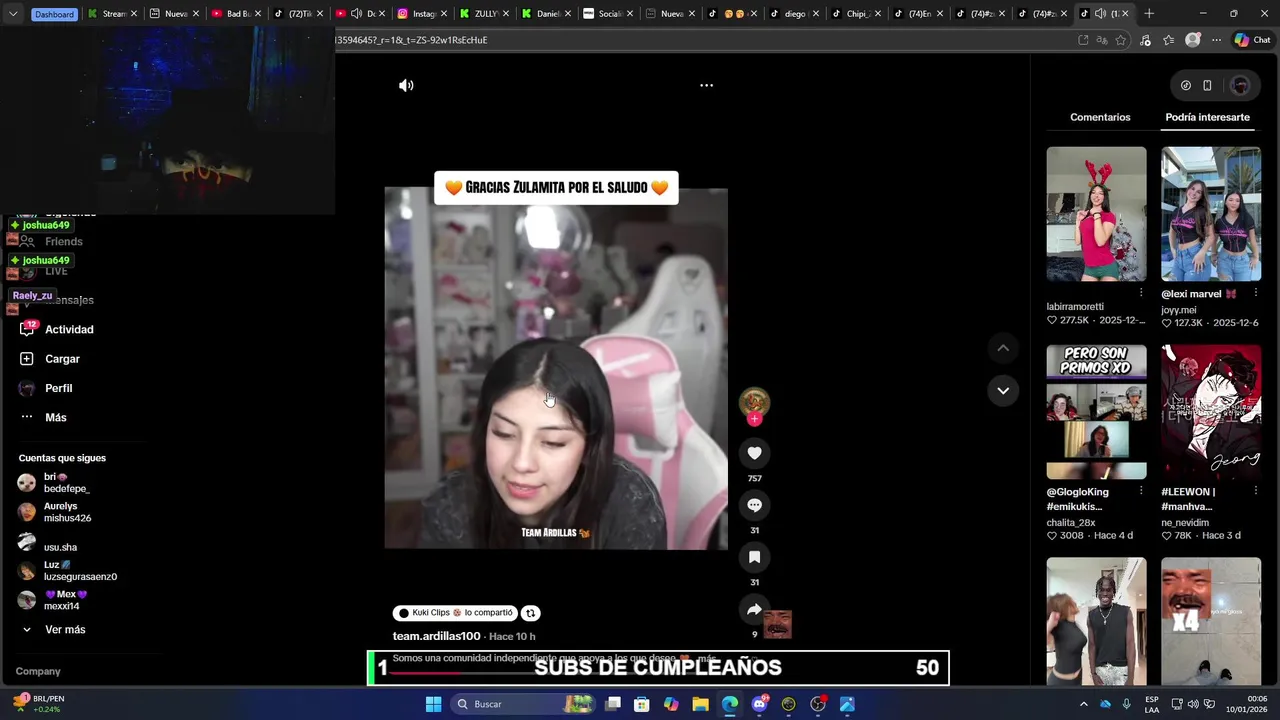
Task: Open the Windows Start menu
Action: [x=433, y=704]
